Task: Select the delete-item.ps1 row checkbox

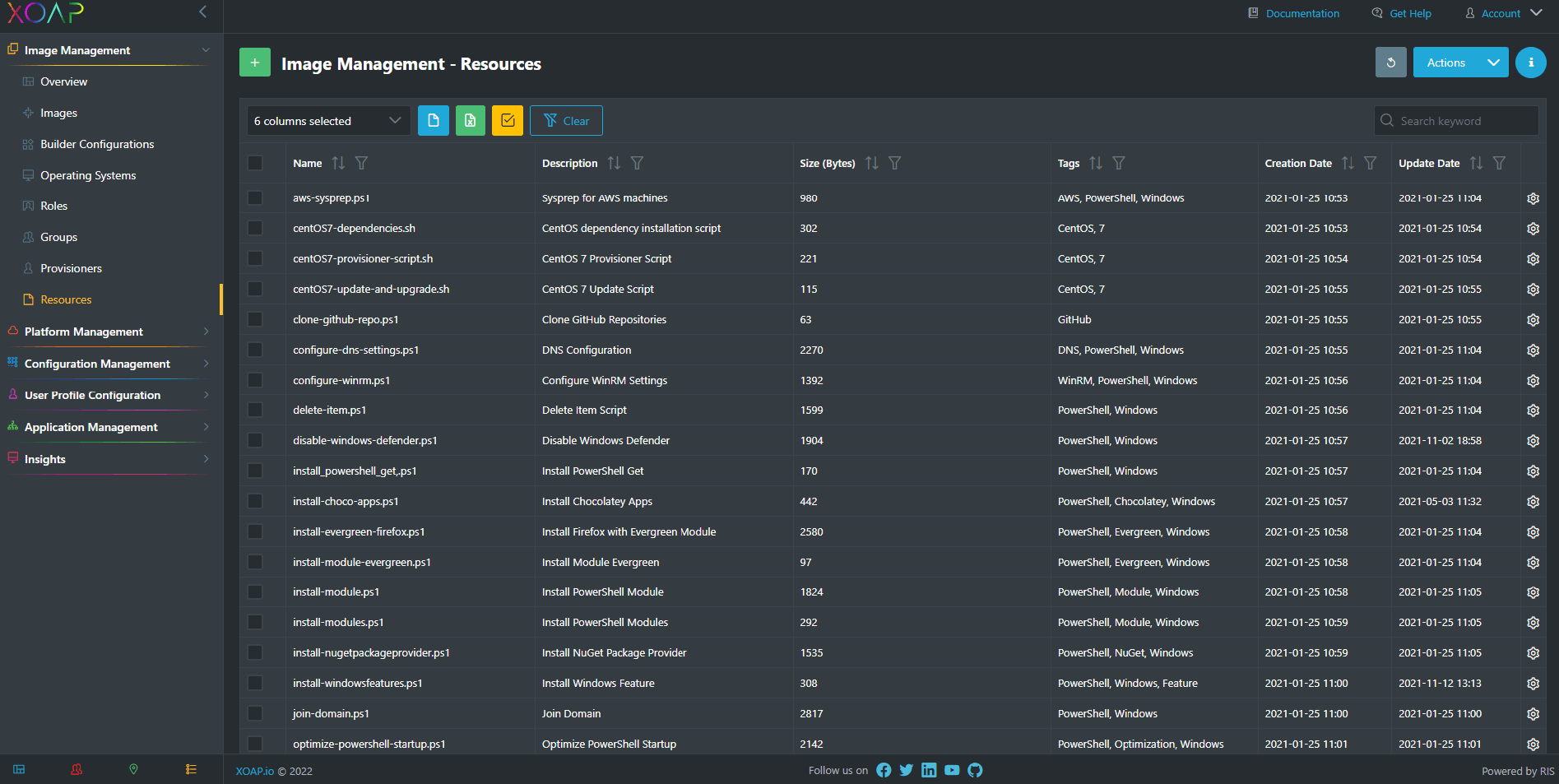Action: coord(255,411)
